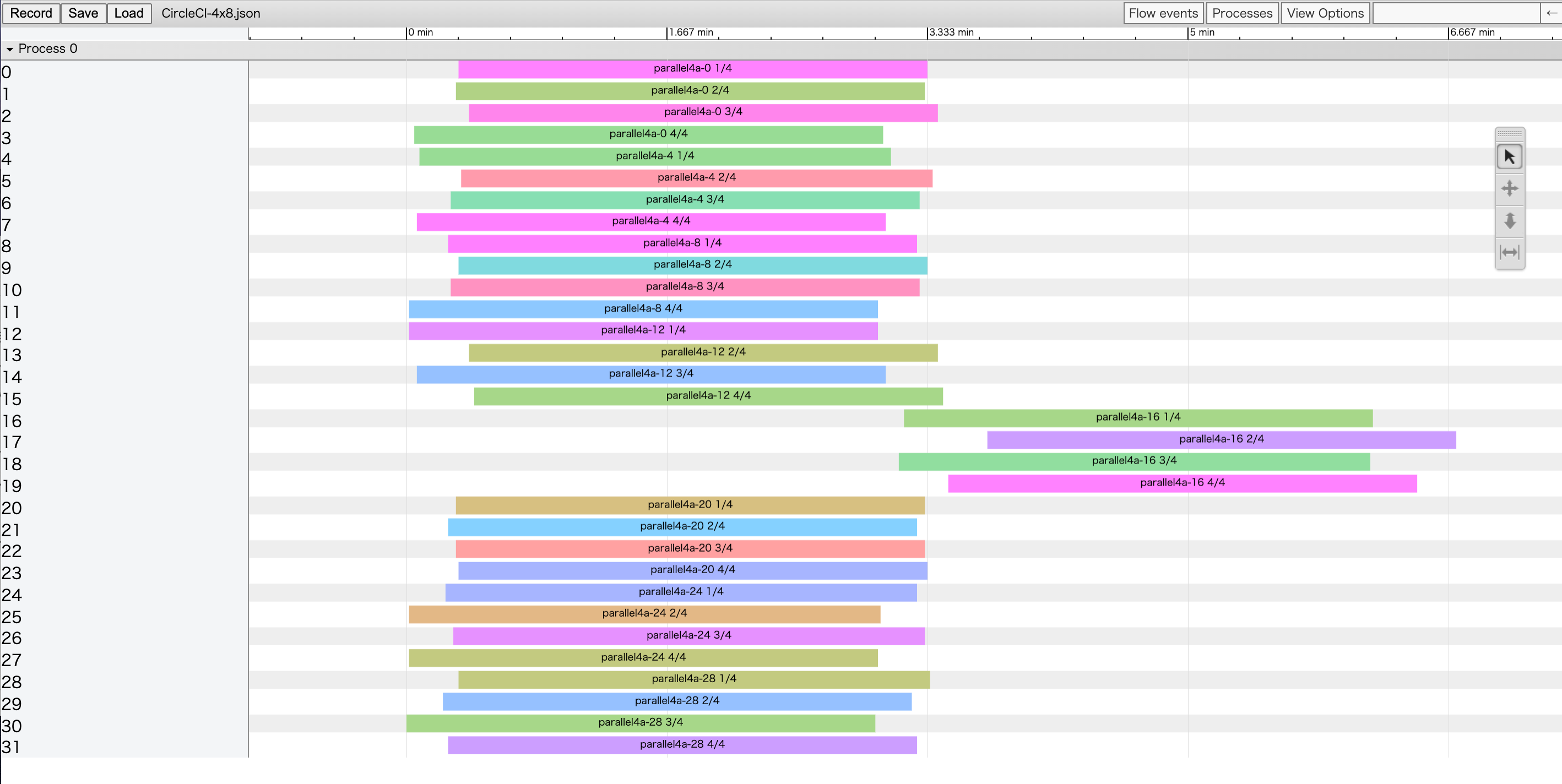This screenshot has width=1562, height=784.
Task: Select the parallel4a-0 1/4 slice
Action: 692,69
